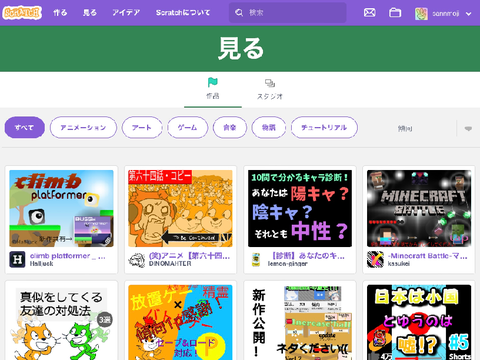
Task: Open the アイデア menu item
Action: click(126, 13)
